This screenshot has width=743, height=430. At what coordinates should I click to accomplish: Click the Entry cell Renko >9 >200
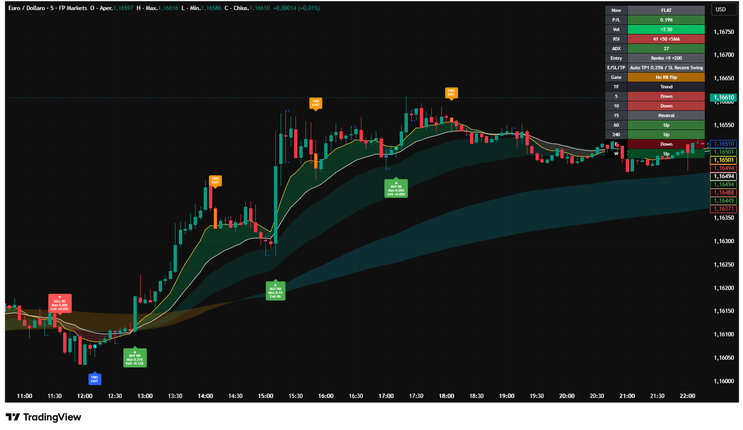[666, 58]
